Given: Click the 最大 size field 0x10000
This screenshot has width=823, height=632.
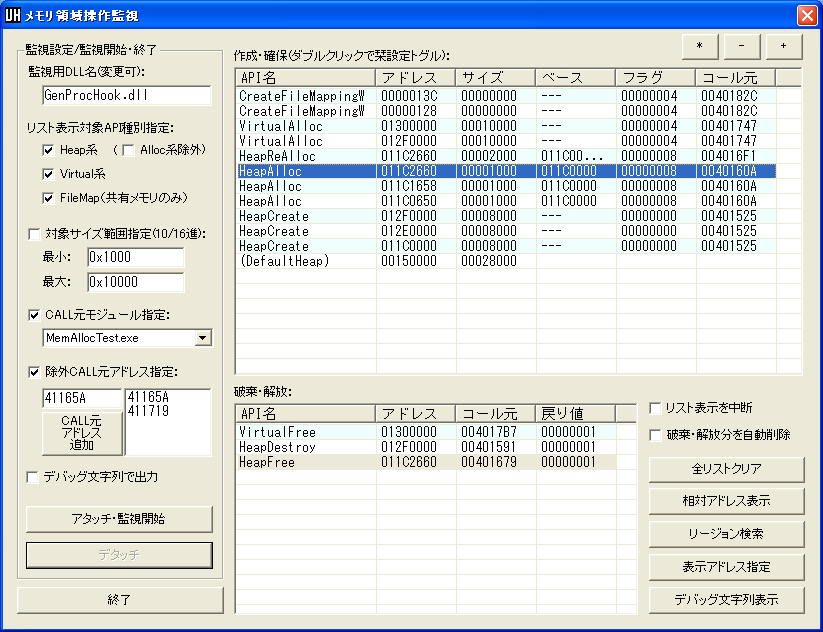Looking at the screenshot, I should point(136,282).
